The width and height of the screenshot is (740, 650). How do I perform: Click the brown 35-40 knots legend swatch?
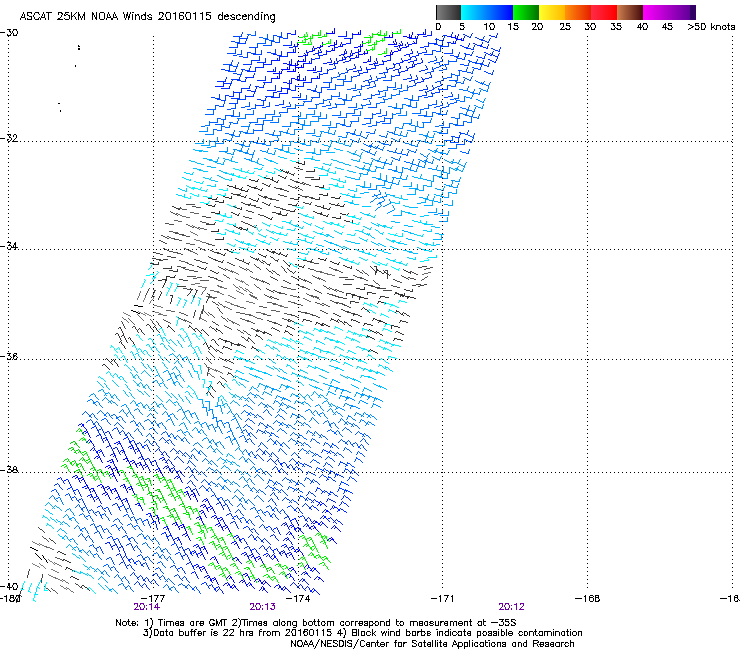tap(630, 12)
